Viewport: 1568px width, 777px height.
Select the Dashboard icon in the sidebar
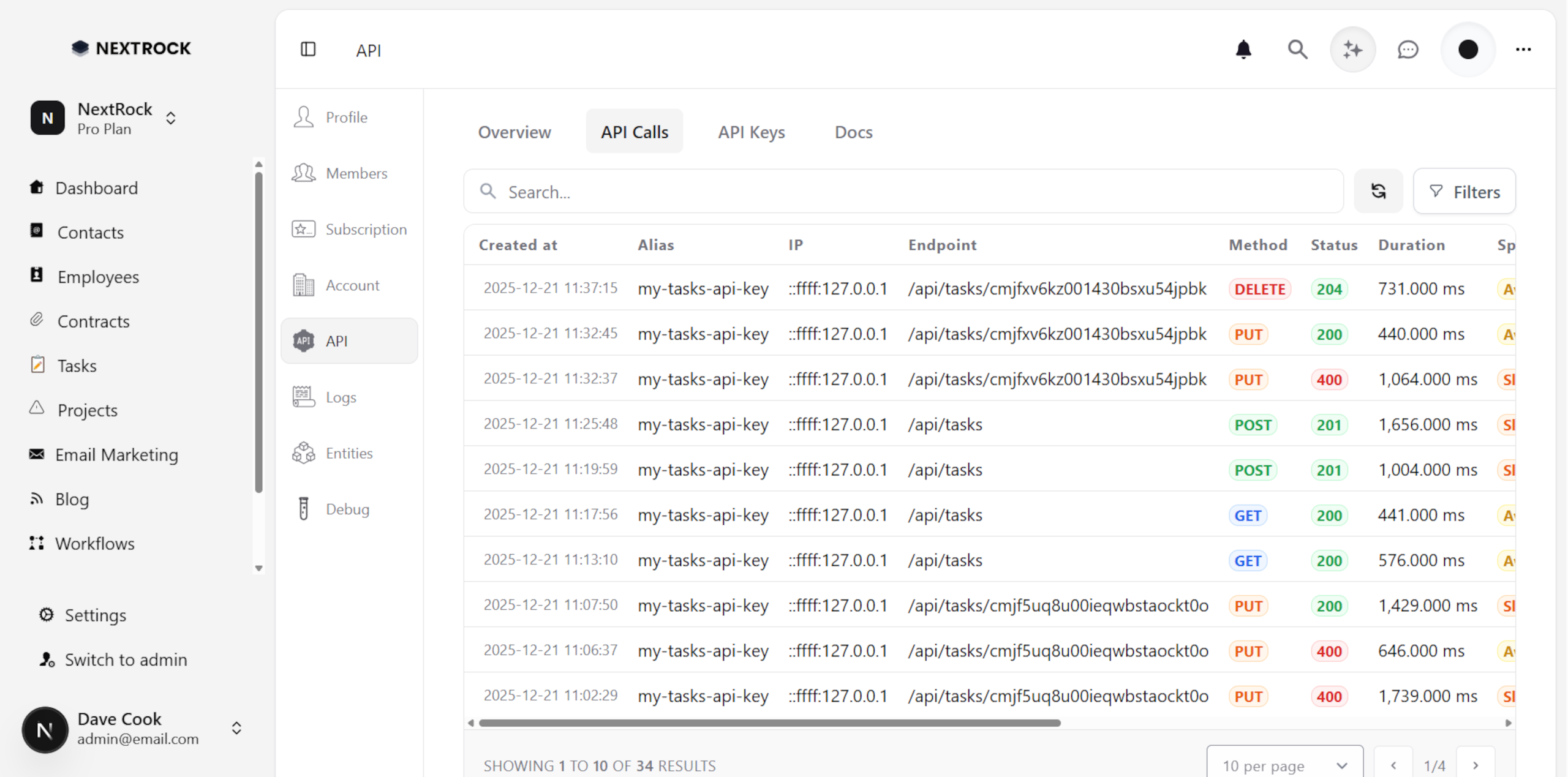[x=37, y=187]
